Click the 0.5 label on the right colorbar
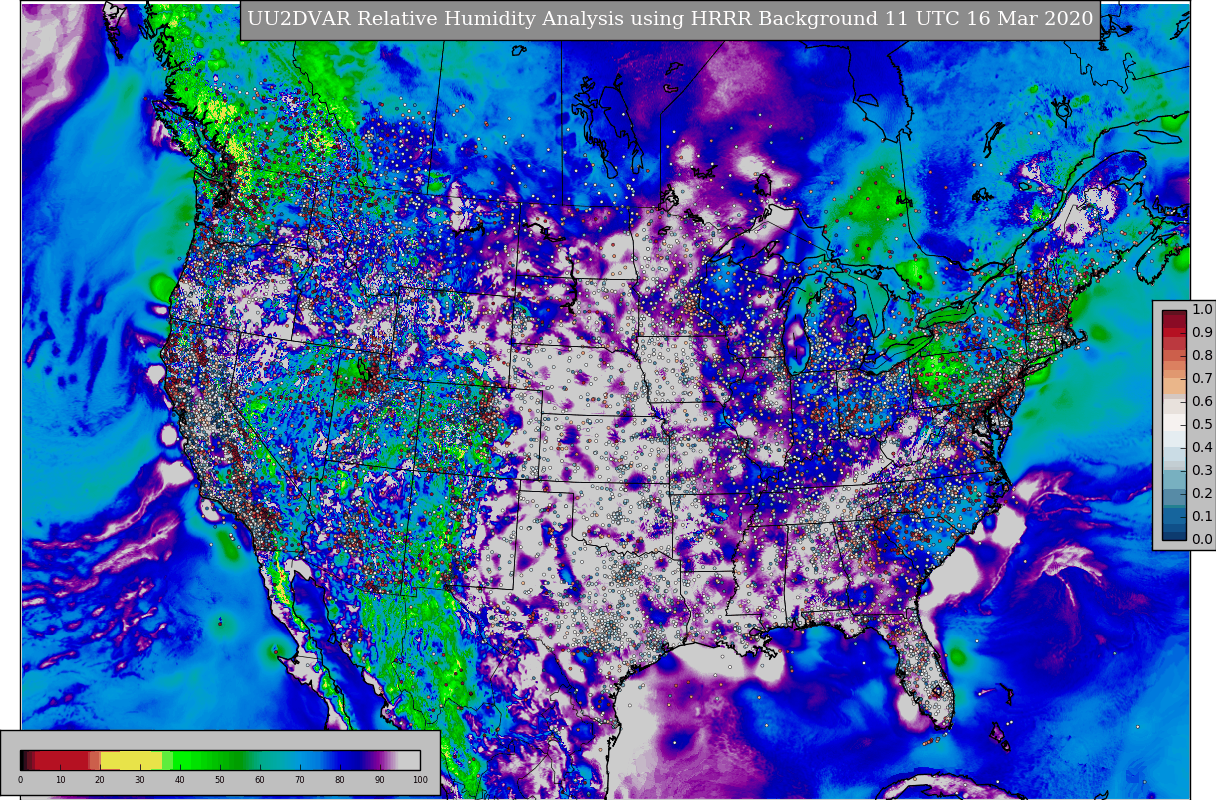The image size is (1216, 800). pos(1202,424)
